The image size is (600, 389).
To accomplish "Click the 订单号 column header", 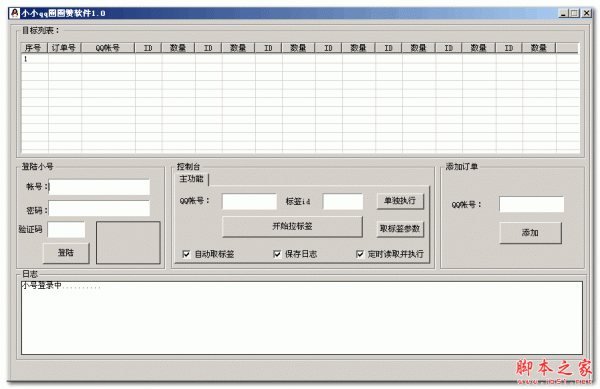I will (64, 48).
